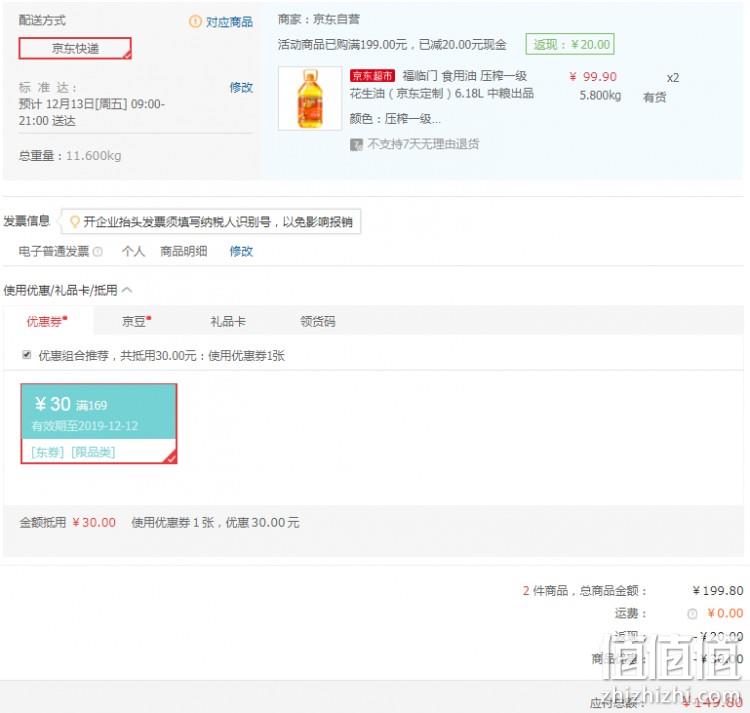
Task: Click the 商家：京东自营 text
Action: pyautogui.click(x=319, y=19)
